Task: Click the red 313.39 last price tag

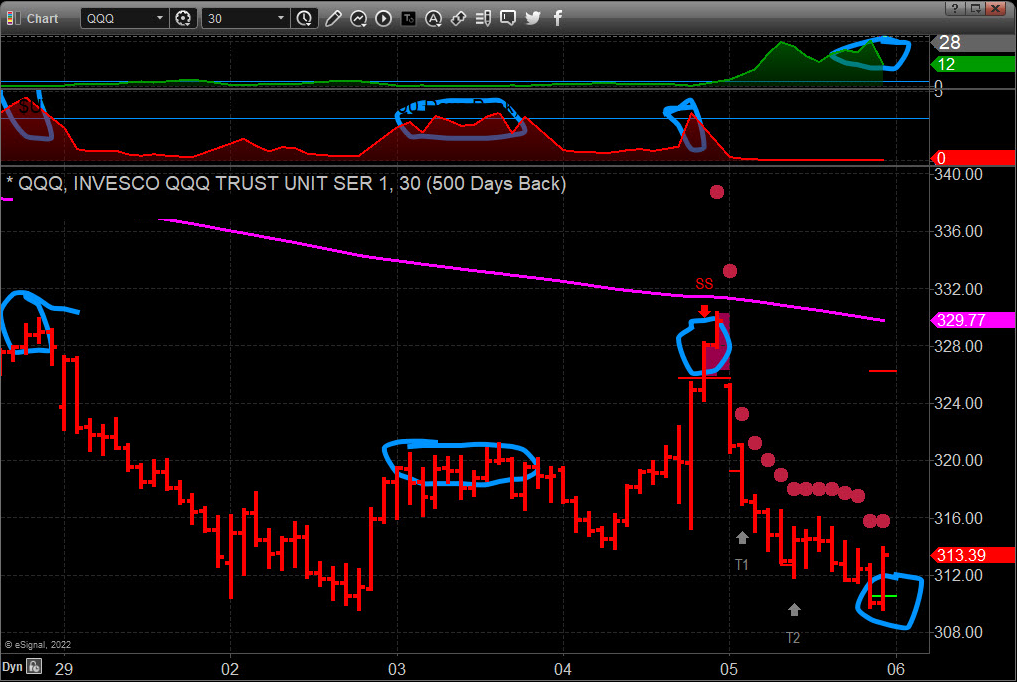Action: [973, 555]
